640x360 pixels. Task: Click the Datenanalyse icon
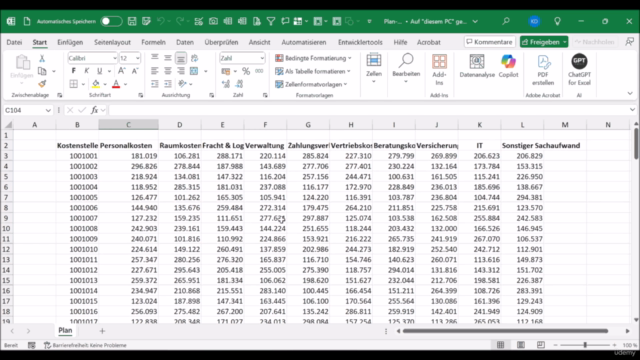[477, 66]
